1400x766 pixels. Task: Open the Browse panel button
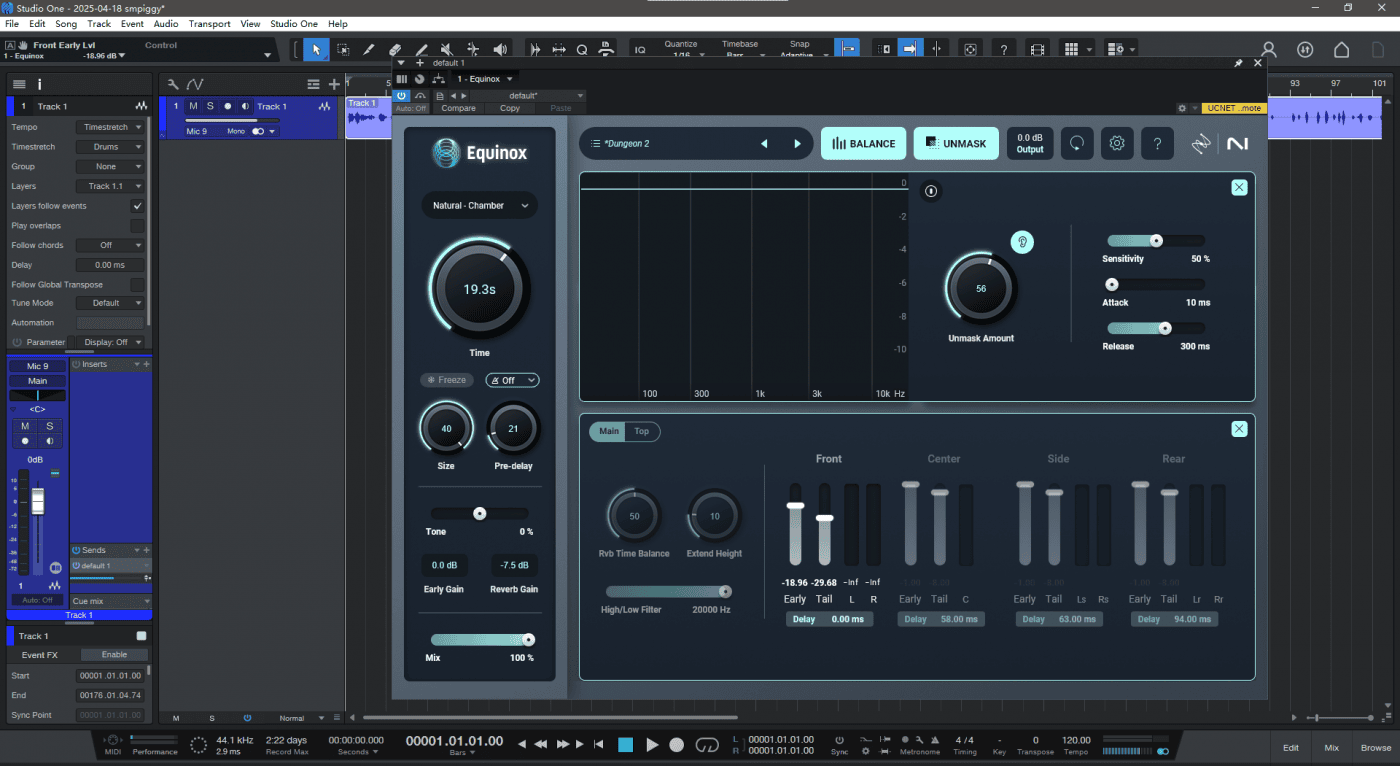(1375, 747)
